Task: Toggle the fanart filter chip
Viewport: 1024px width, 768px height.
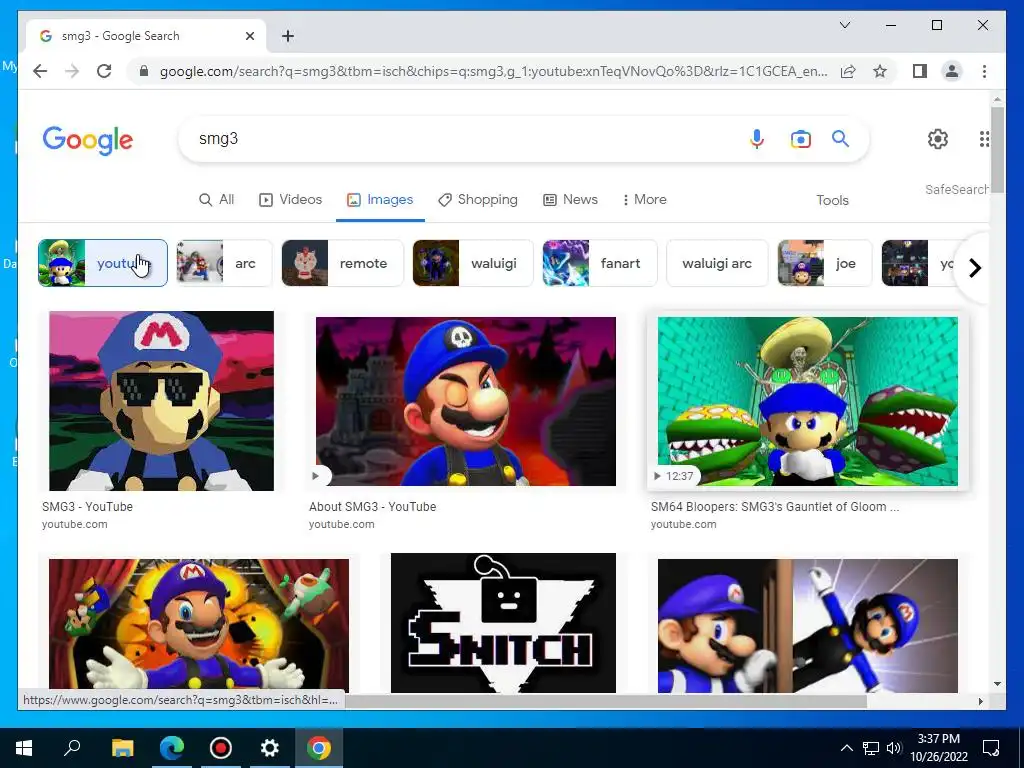Action: pos(600,263)
